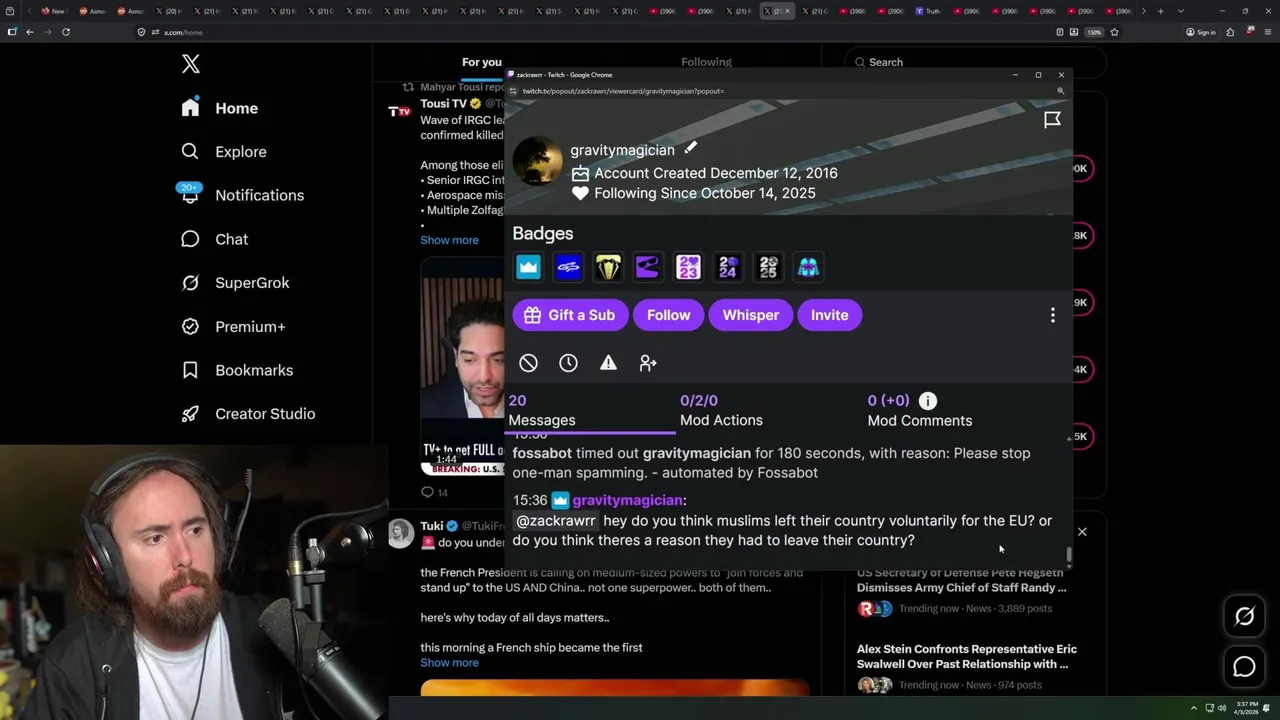This screenshot has height=720, width=1280.
Task: Click gravitymagician username in chat message
Action: pyautogui.click(x=627, y=500)
